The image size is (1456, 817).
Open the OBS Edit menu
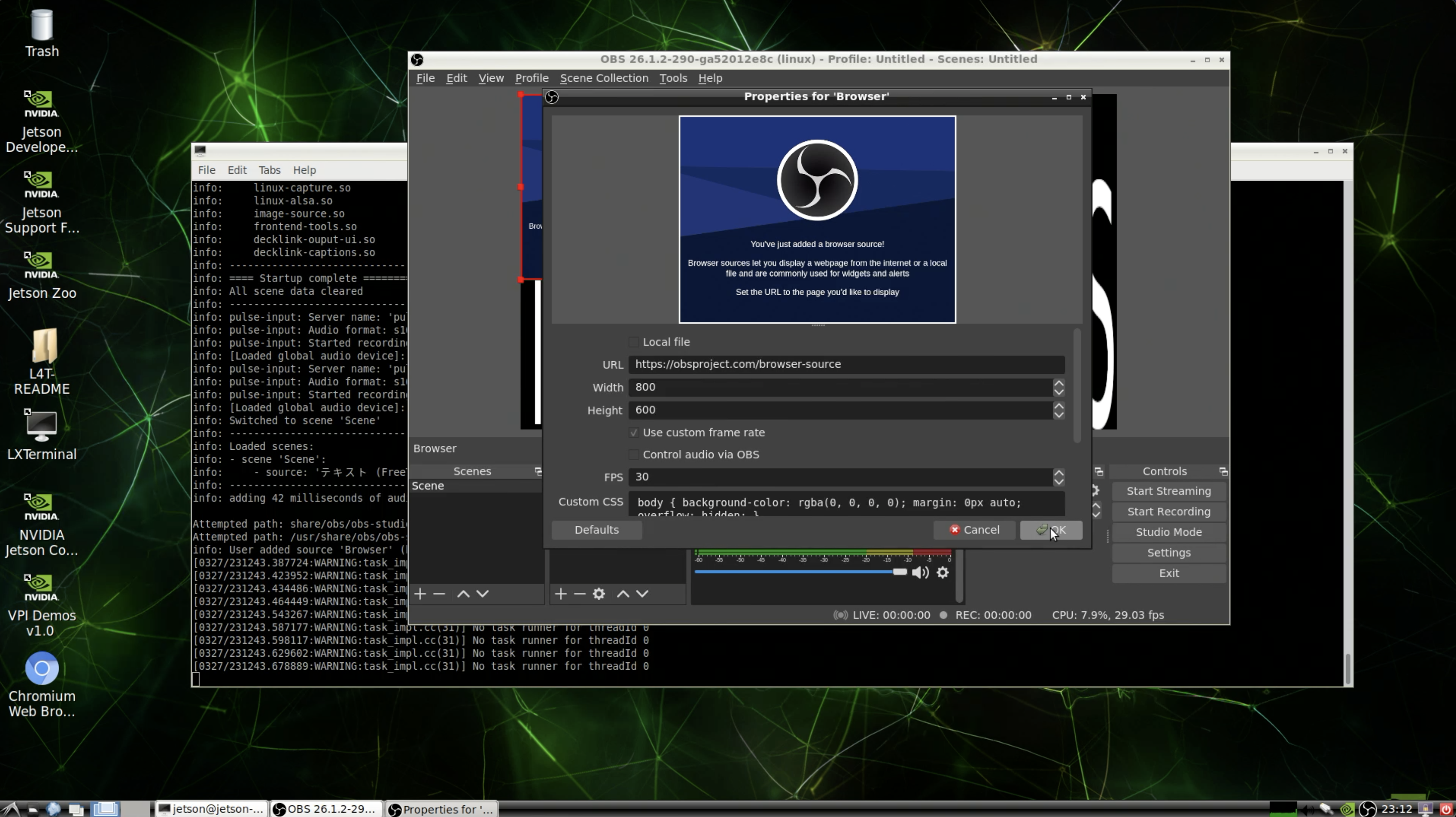click(x=456, y=78)
